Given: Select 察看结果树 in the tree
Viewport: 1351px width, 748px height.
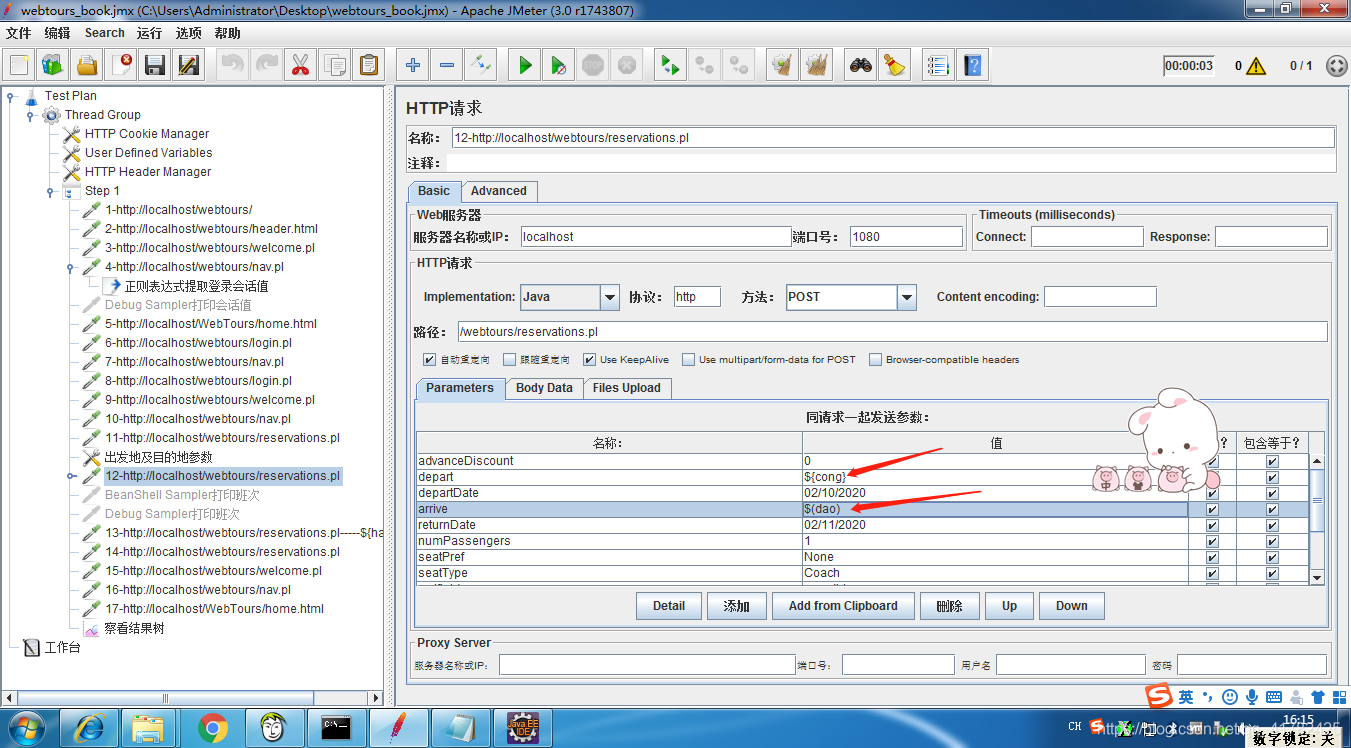Looking at the screenshot, I should pos(134,629).
